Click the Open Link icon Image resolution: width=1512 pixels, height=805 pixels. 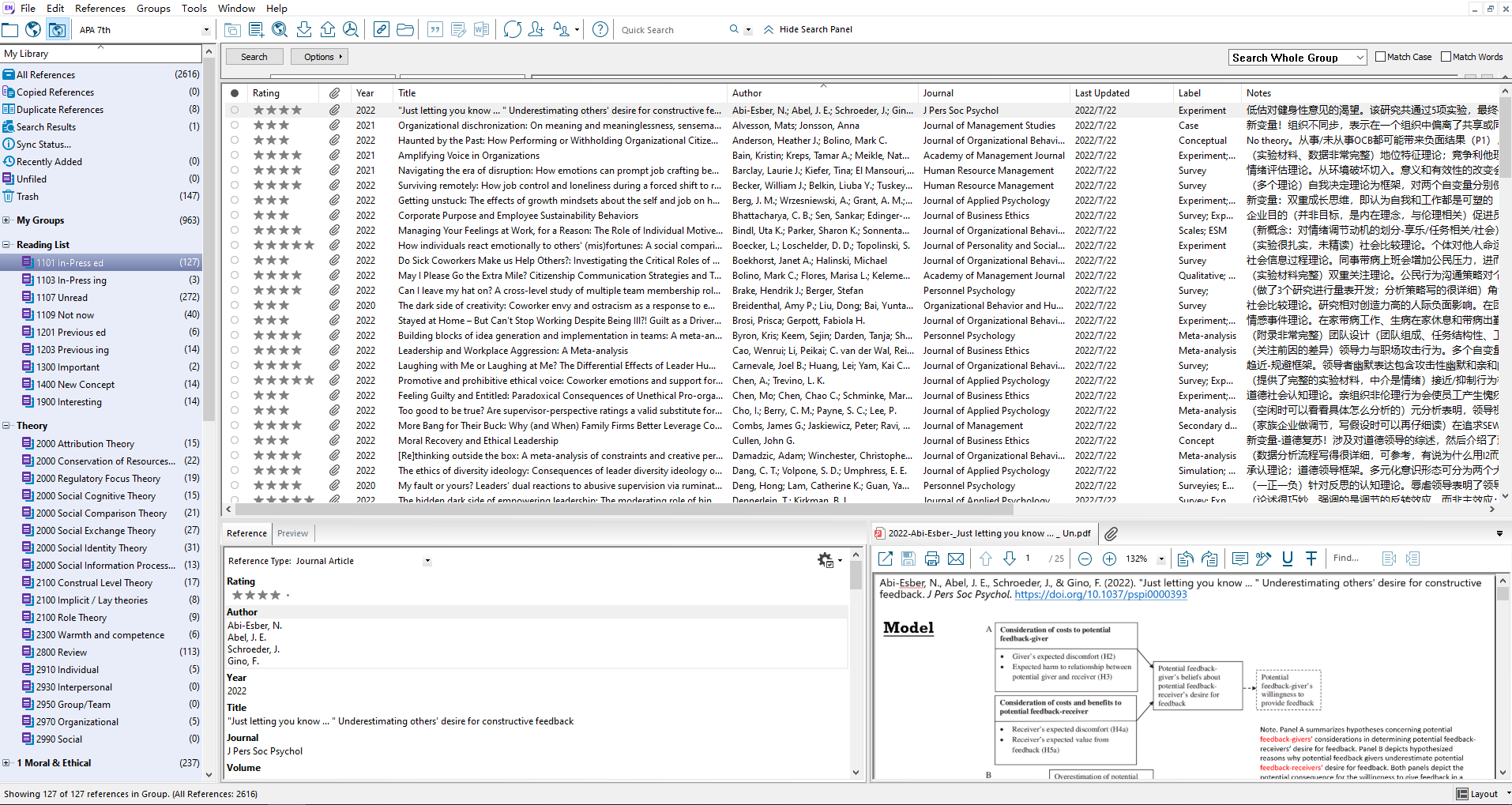tap(381, 30)
